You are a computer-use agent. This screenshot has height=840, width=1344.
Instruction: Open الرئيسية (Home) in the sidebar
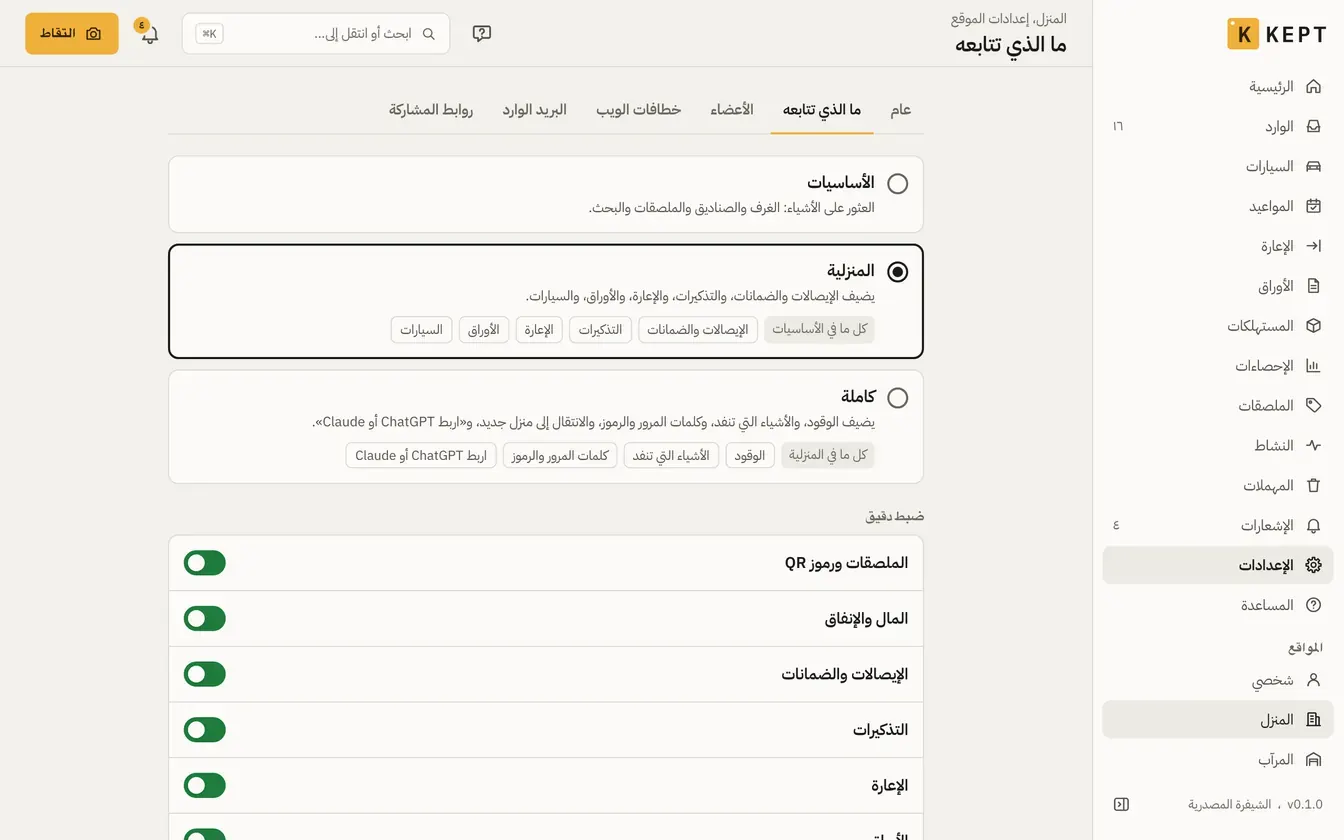tap(1218, 87)
